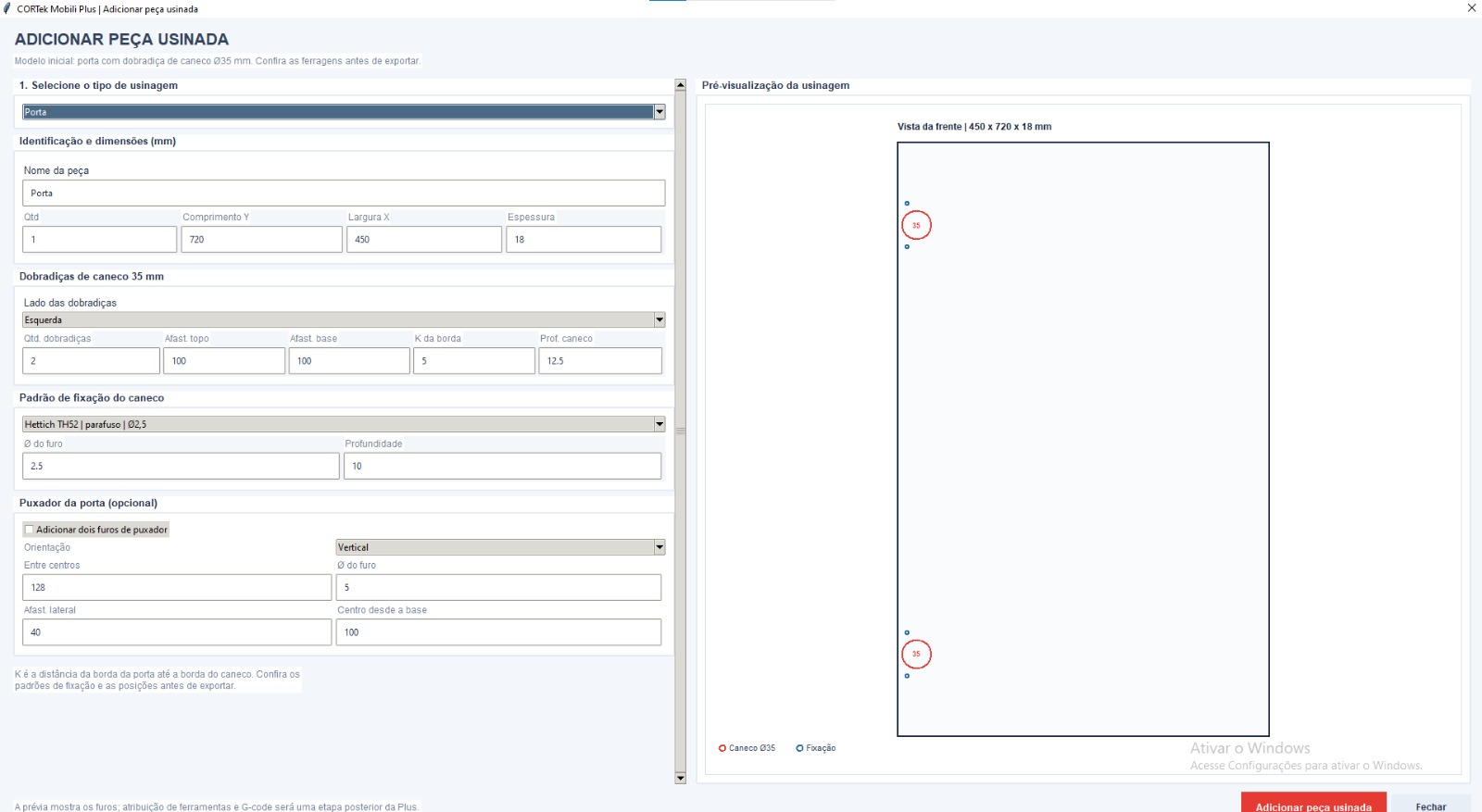
Task: Edit the Prof. caneco field
Action: (600, 360)
